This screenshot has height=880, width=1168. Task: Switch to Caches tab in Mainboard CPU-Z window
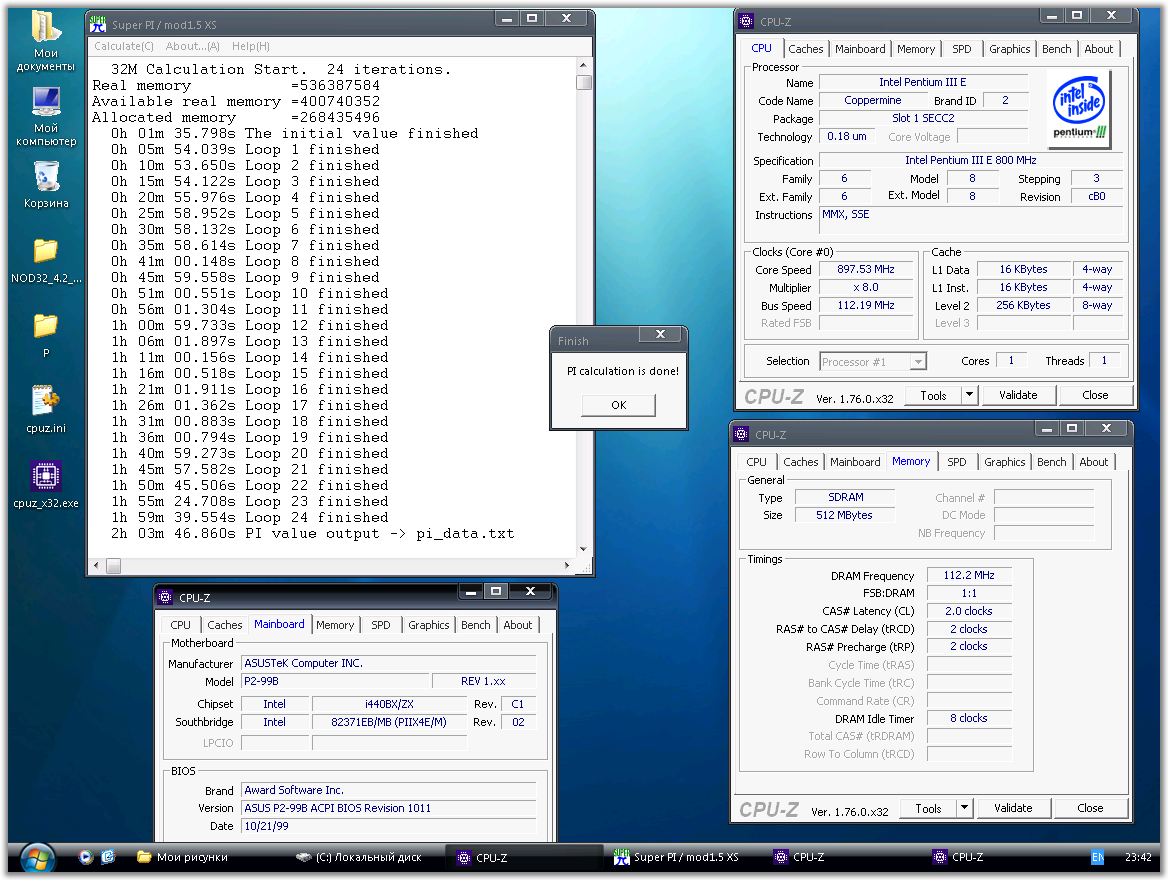click(x=224, y=625)
